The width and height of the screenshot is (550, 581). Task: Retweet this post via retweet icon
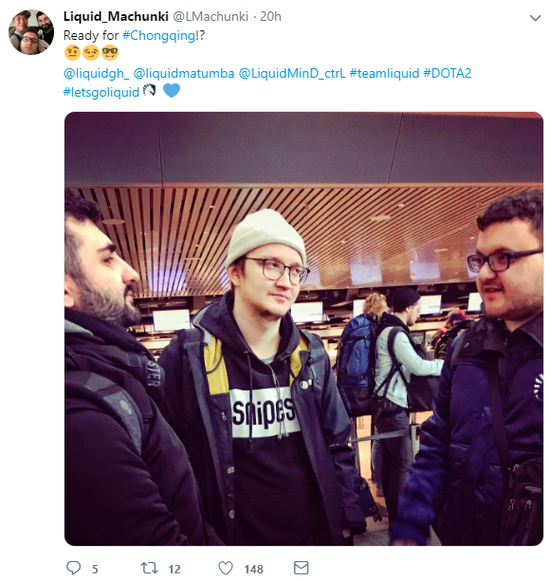click(149, 568)
